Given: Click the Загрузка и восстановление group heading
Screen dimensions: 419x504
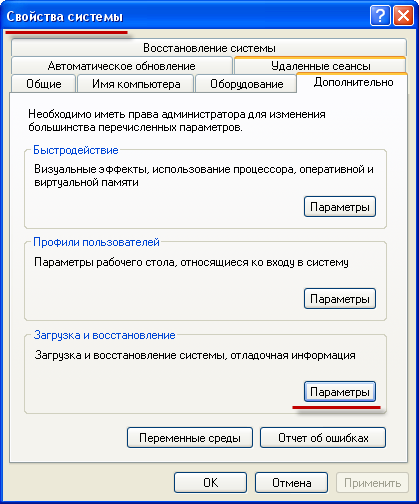Looking at the screenshot, I should pyautogui.click(x=104, y=335).
